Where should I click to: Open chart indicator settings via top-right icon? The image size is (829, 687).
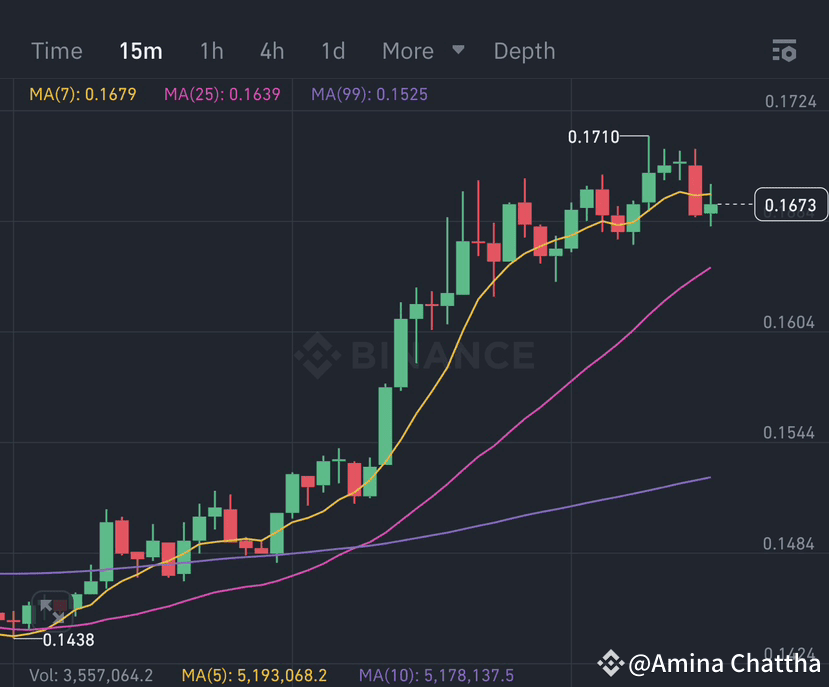[x=785, y=50]
